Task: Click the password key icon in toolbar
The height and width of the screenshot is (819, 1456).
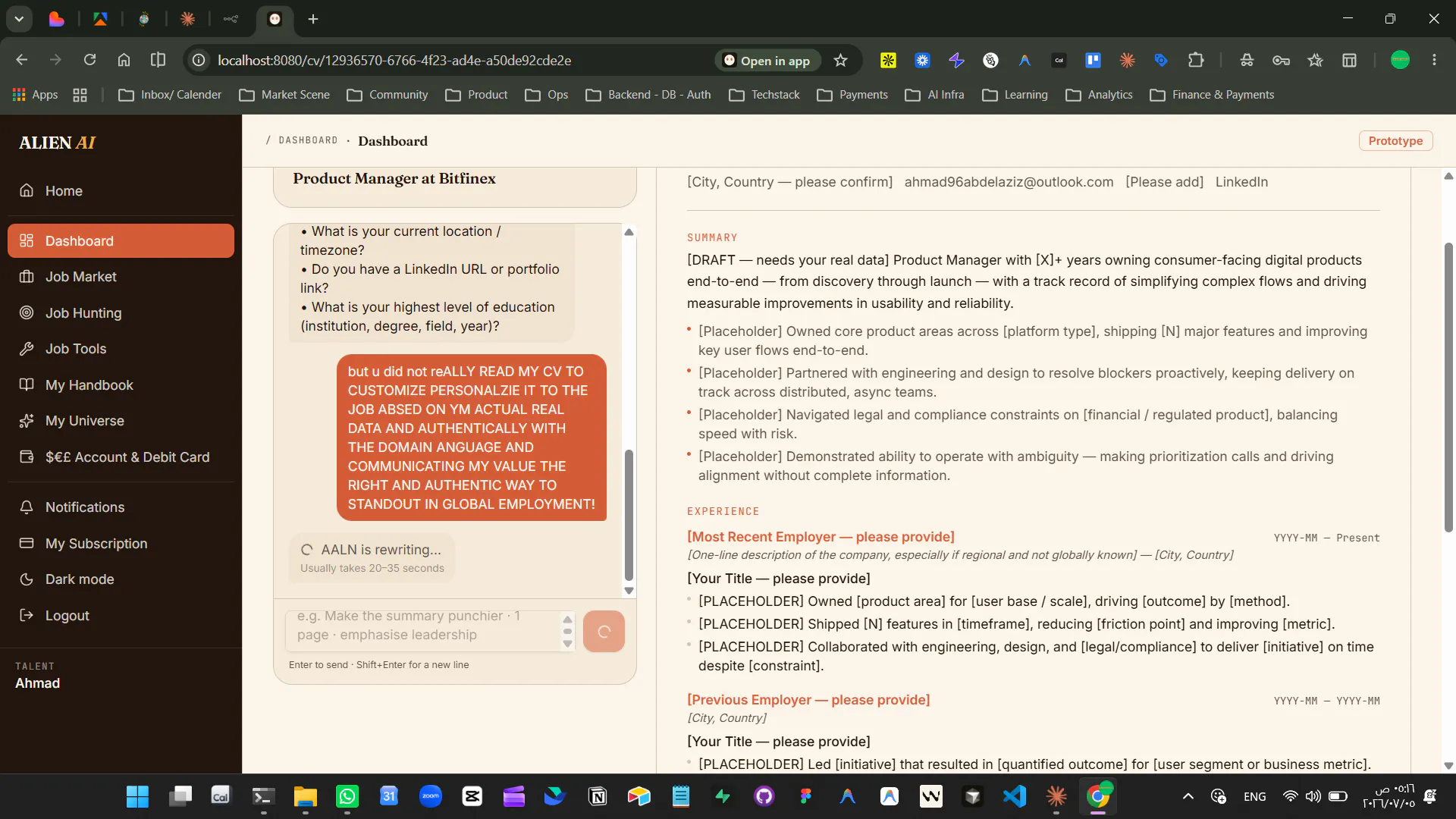Action: point(1281,60)
